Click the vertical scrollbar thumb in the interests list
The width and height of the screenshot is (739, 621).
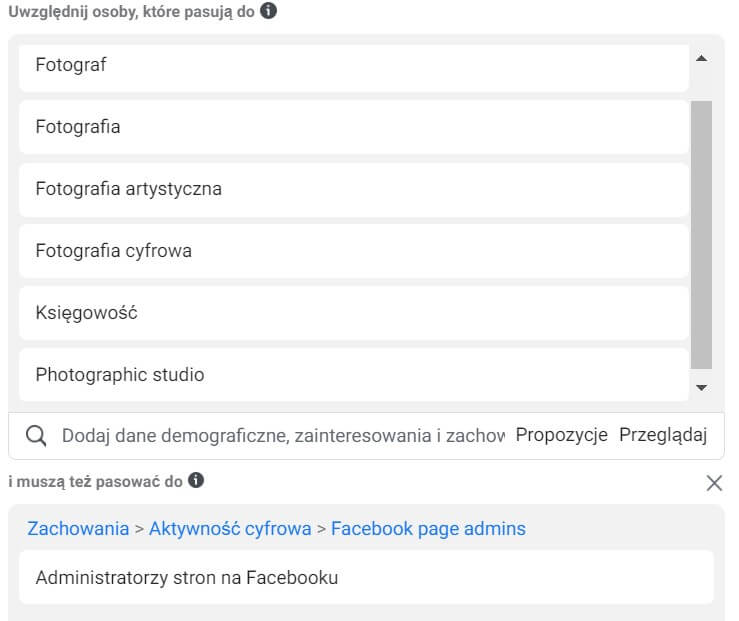(x=701, y=235)
